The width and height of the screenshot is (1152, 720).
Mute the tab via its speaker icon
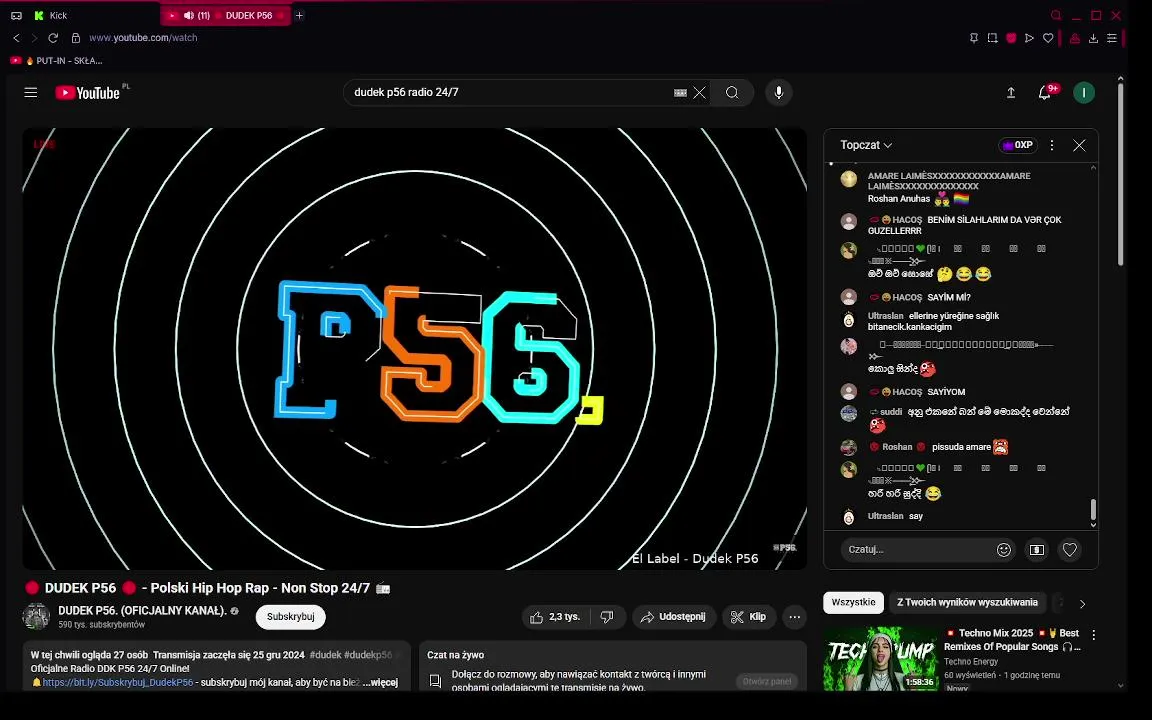coord(189,15)
